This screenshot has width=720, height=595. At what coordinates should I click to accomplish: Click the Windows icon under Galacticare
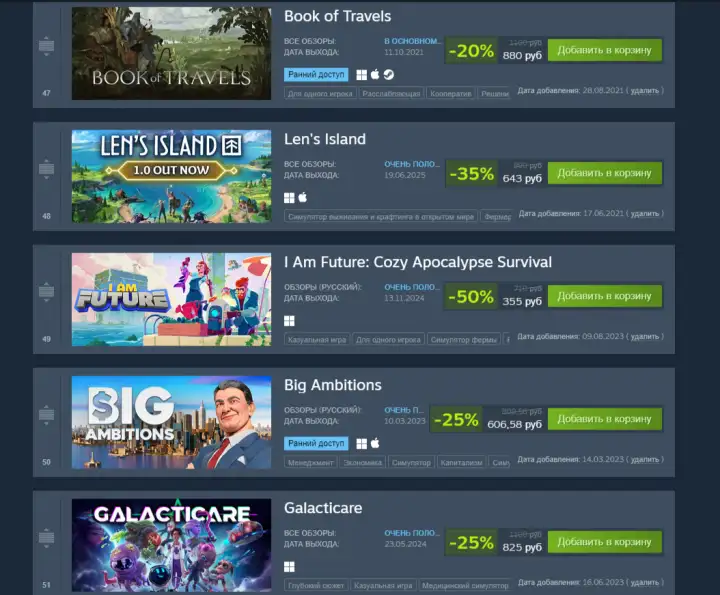point(289,567)
